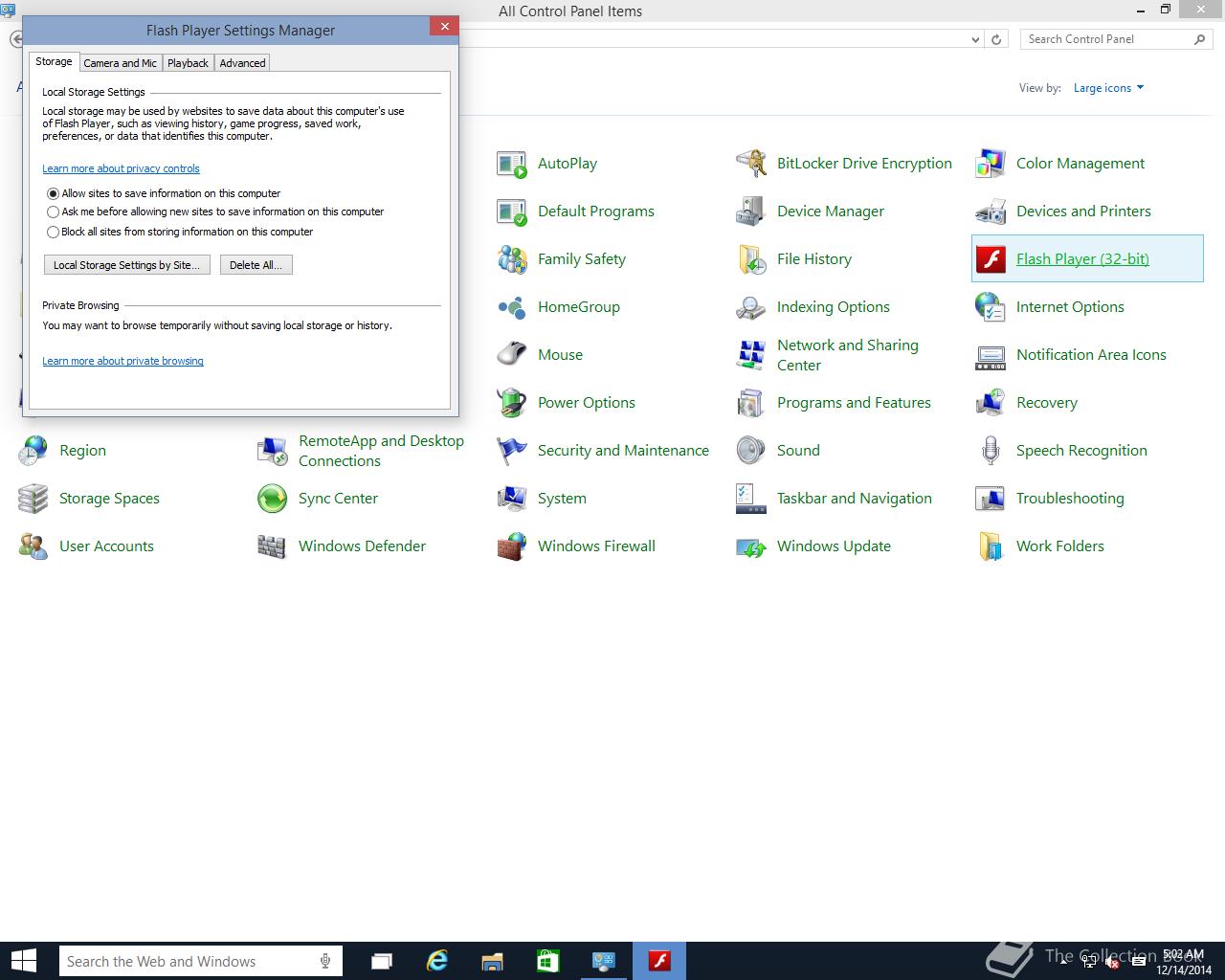
Task: Click Local Storage Settings by Site button
Action: coord(126,265)
